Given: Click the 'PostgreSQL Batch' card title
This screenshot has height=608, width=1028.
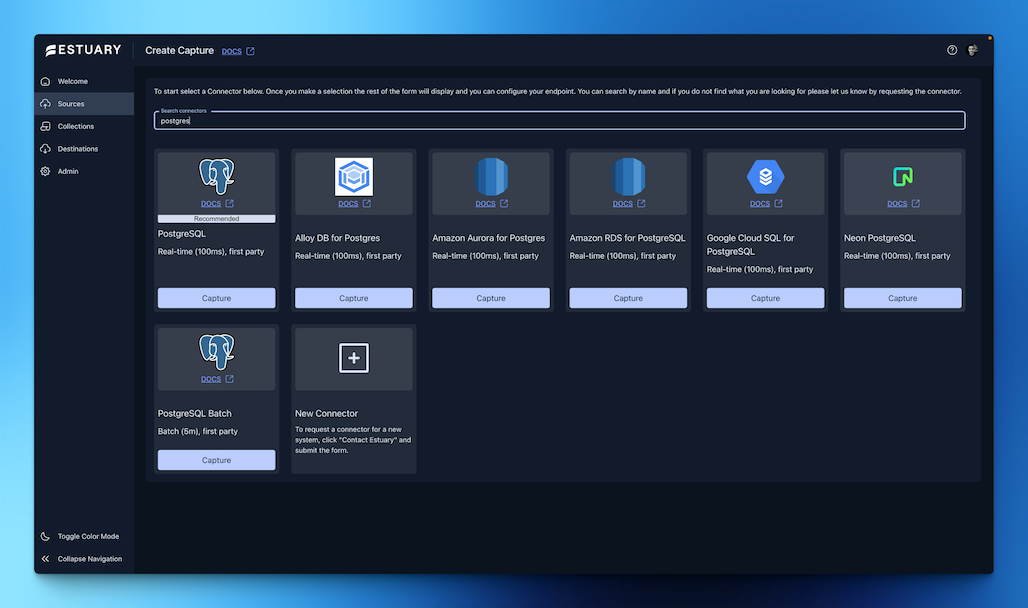Looking at the screenshot, I should [195, 413].
